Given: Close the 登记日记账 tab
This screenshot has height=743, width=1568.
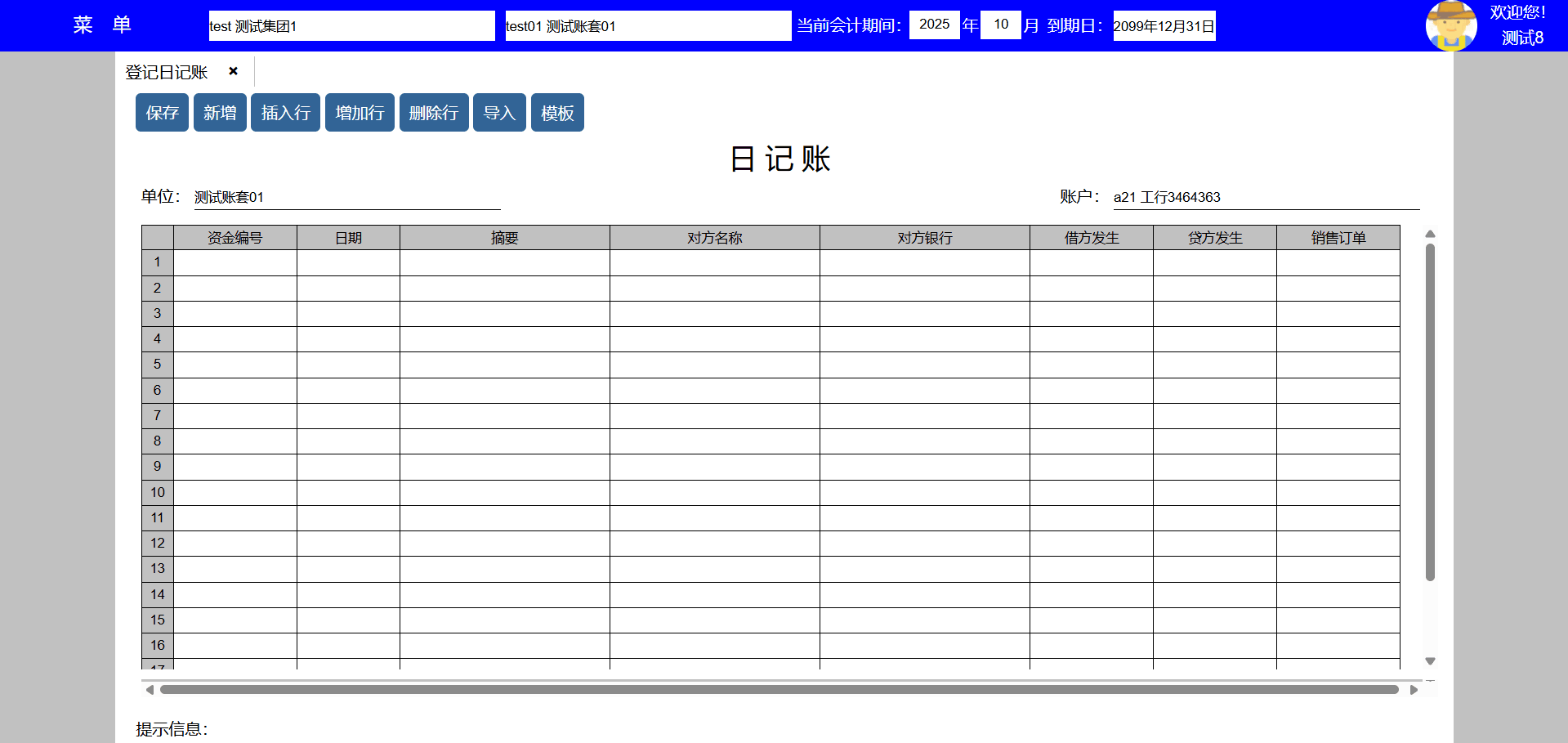Looking at the screenshot, I should (x=233, y=71).
